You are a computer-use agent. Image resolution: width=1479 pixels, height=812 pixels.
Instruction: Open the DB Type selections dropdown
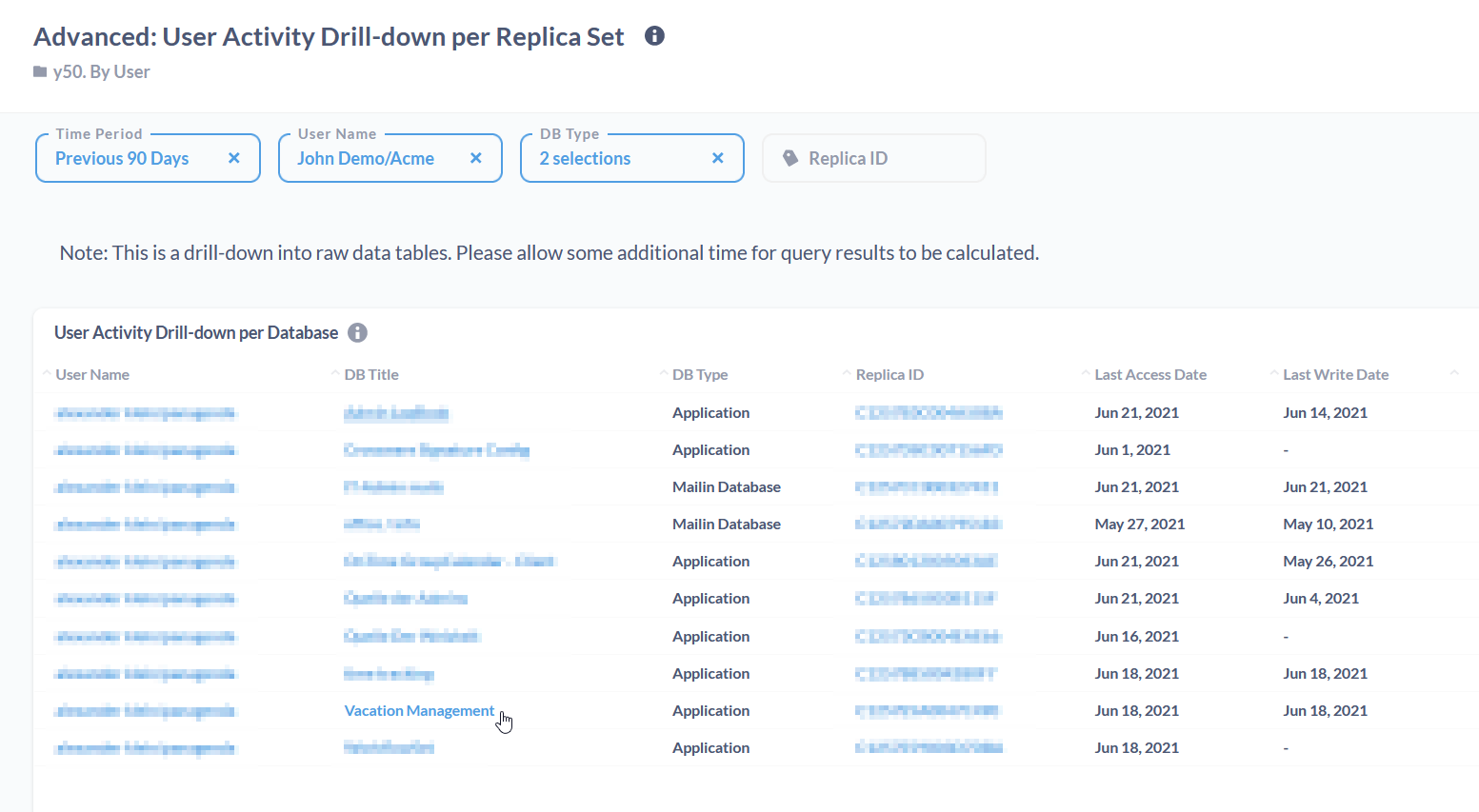click(585, 159)
